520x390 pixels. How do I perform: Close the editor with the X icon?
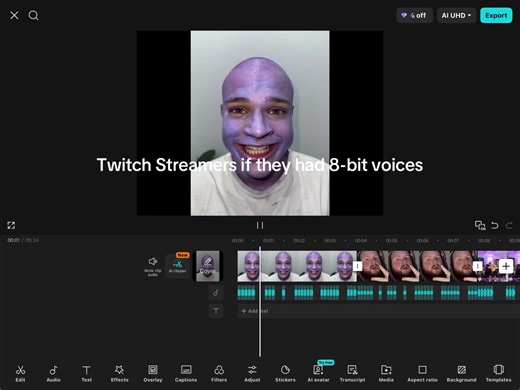click(14, 15)
